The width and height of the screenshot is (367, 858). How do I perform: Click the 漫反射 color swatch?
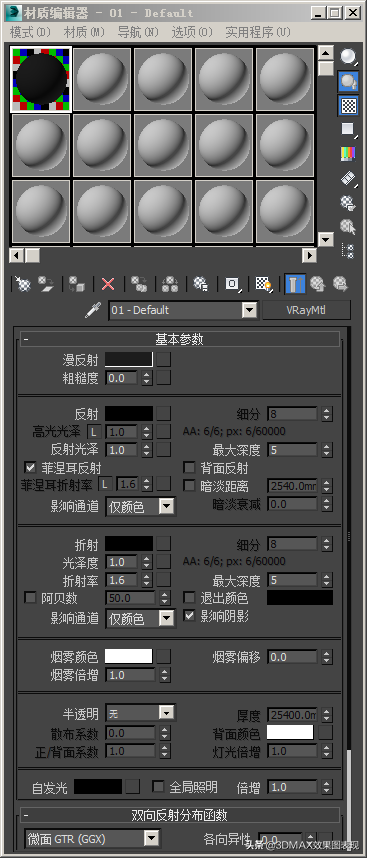129,360
